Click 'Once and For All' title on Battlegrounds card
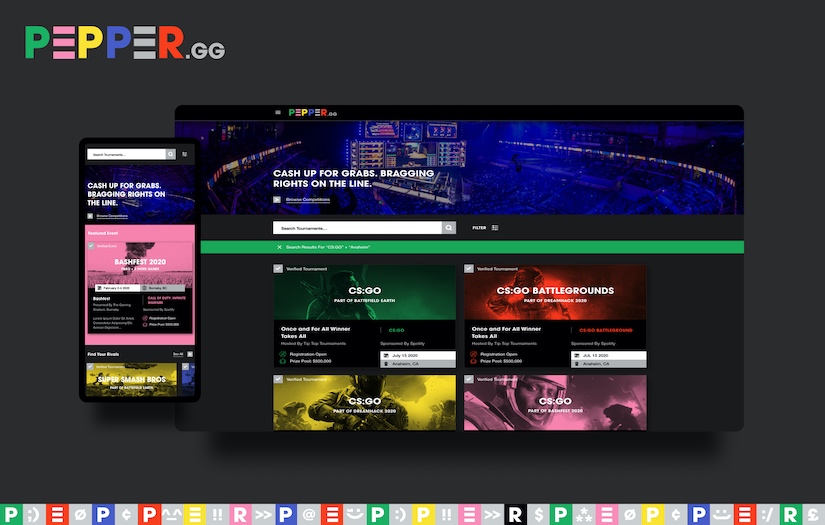Viewport: 825px width, 525px height. point(506,332)
